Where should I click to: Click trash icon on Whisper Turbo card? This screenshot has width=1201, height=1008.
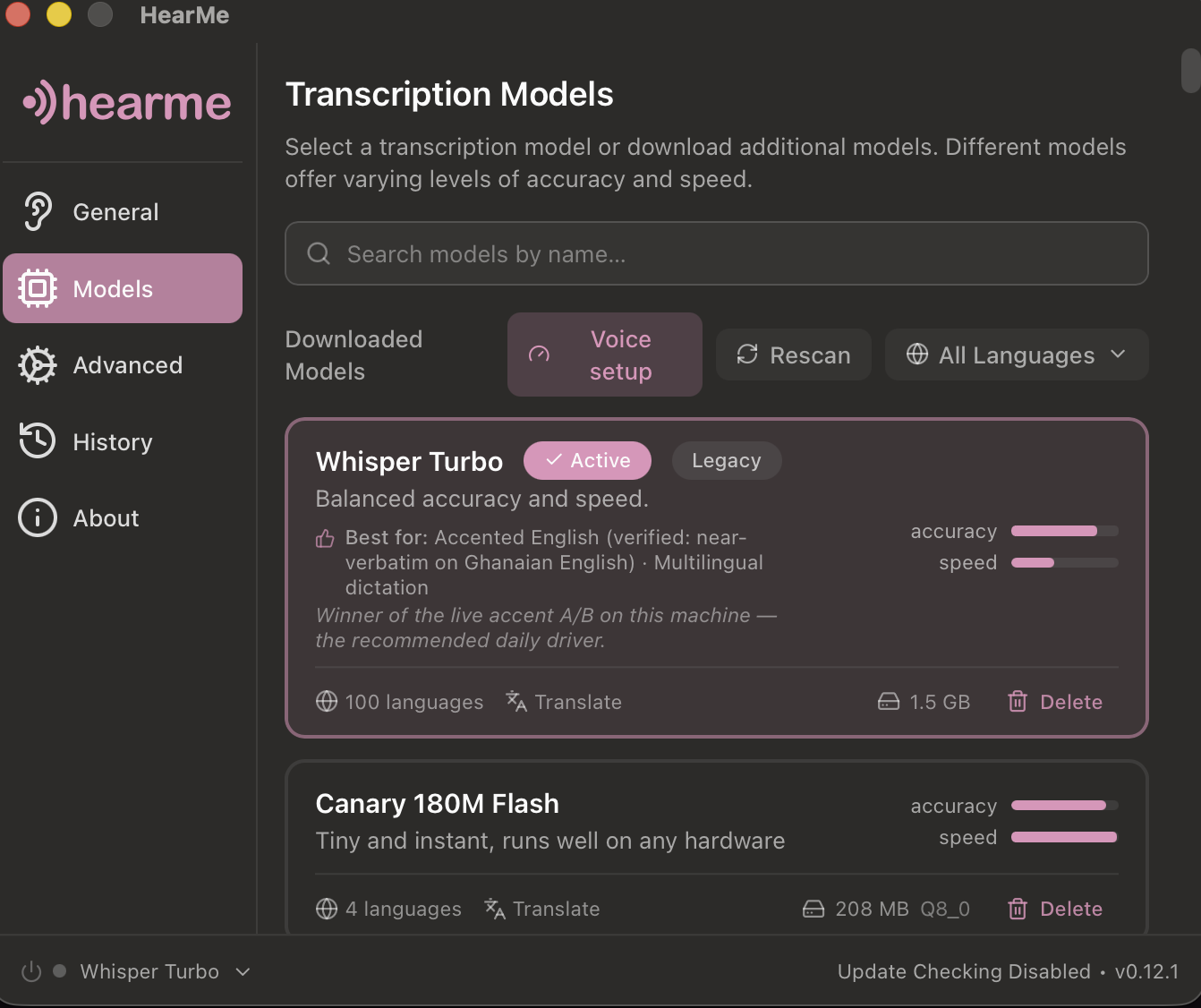coord(1018,701)
